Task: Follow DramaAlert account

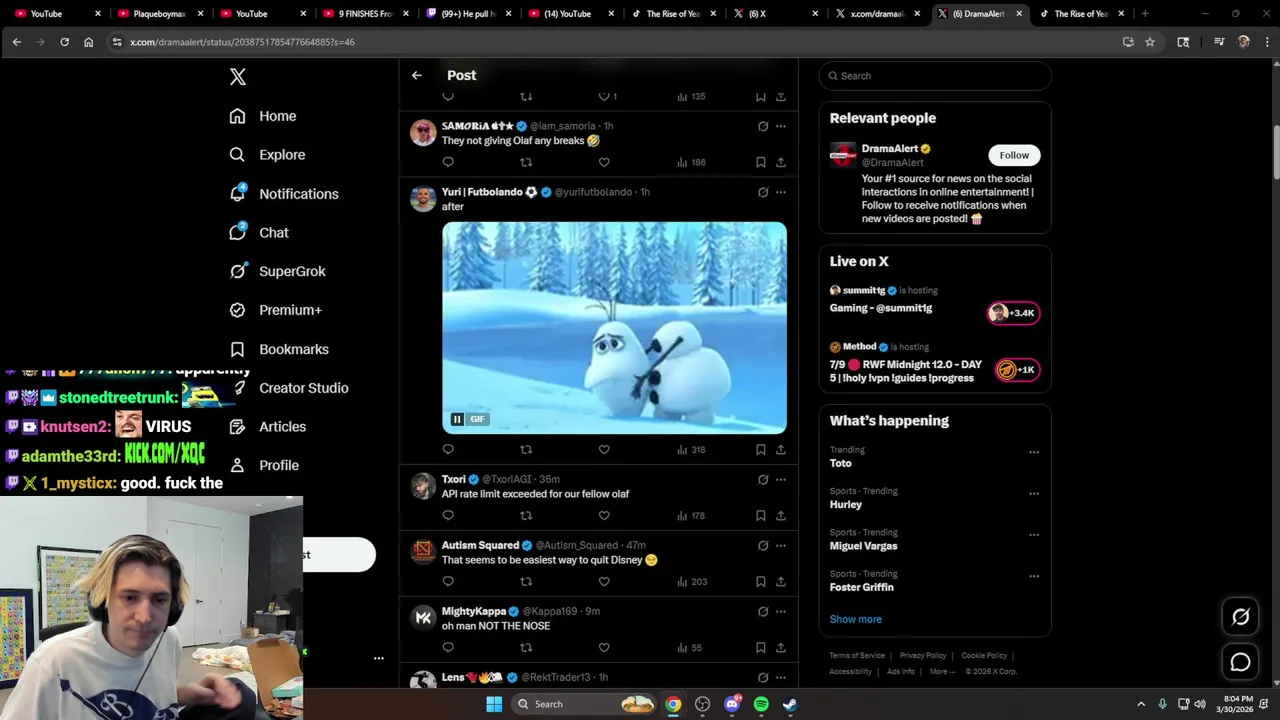Action: (1014, 155)
